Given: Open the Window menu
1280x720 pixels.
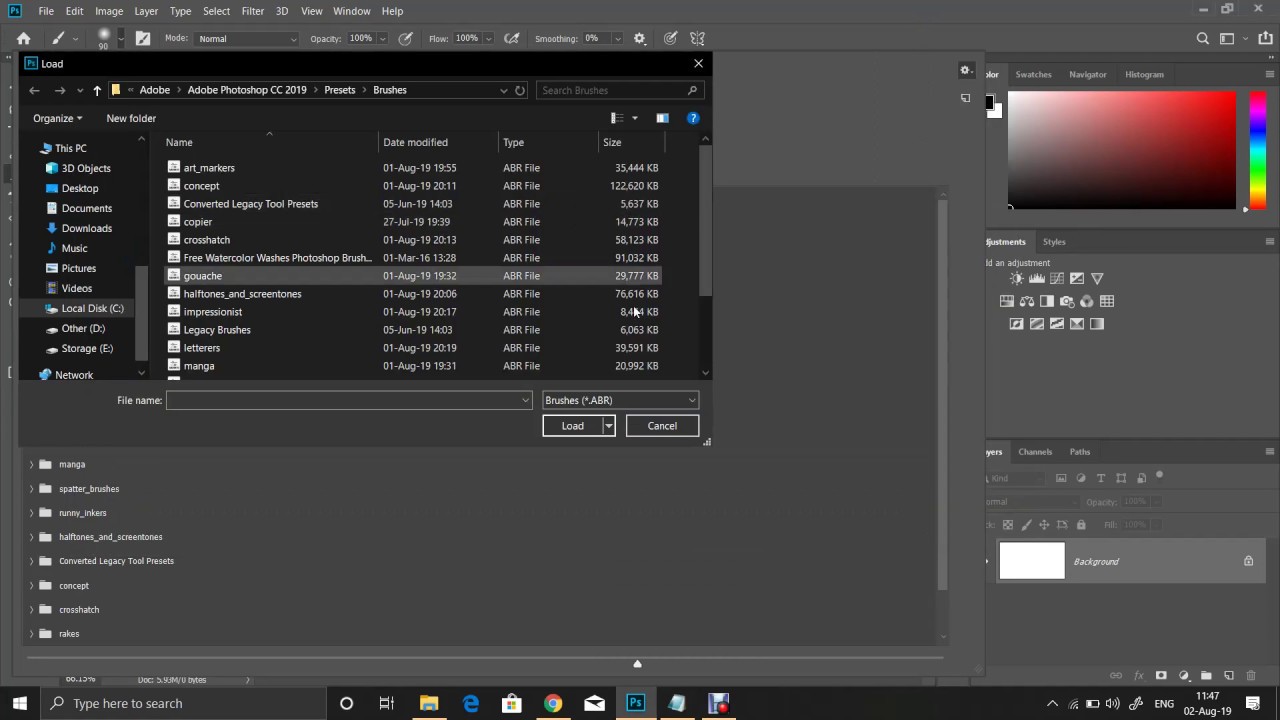Looking at the screenshot, I should [352, 11].
